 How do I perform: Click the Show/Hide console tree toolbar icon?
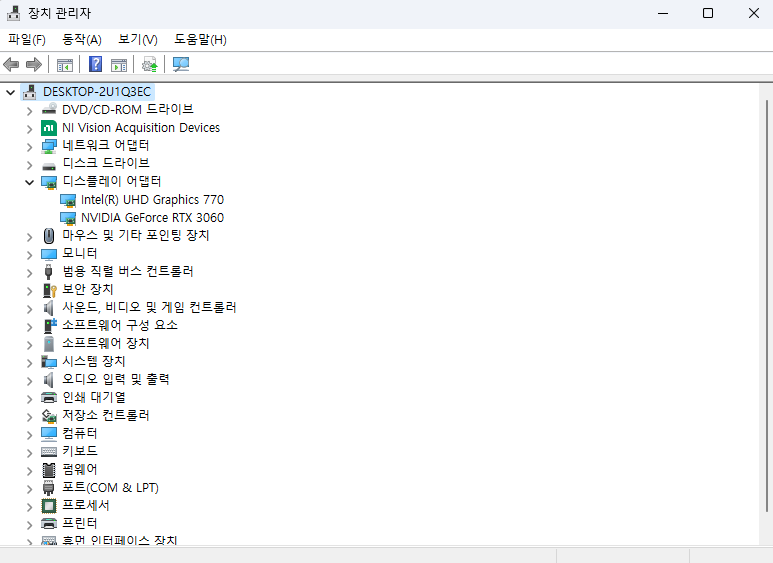(65, 65)
